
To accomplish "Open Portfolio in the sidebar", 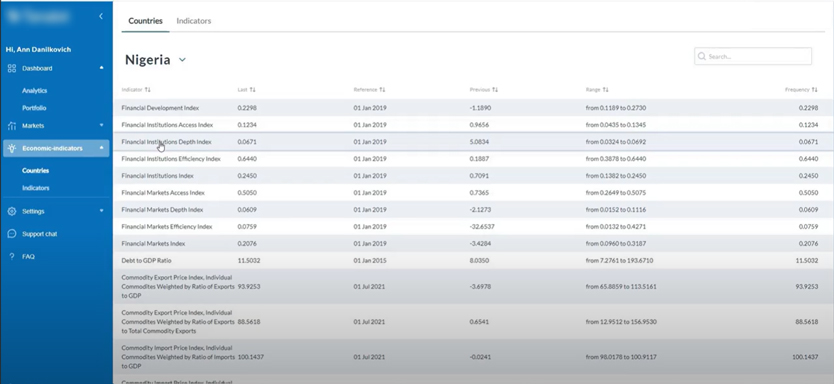I will pos(34,108).
